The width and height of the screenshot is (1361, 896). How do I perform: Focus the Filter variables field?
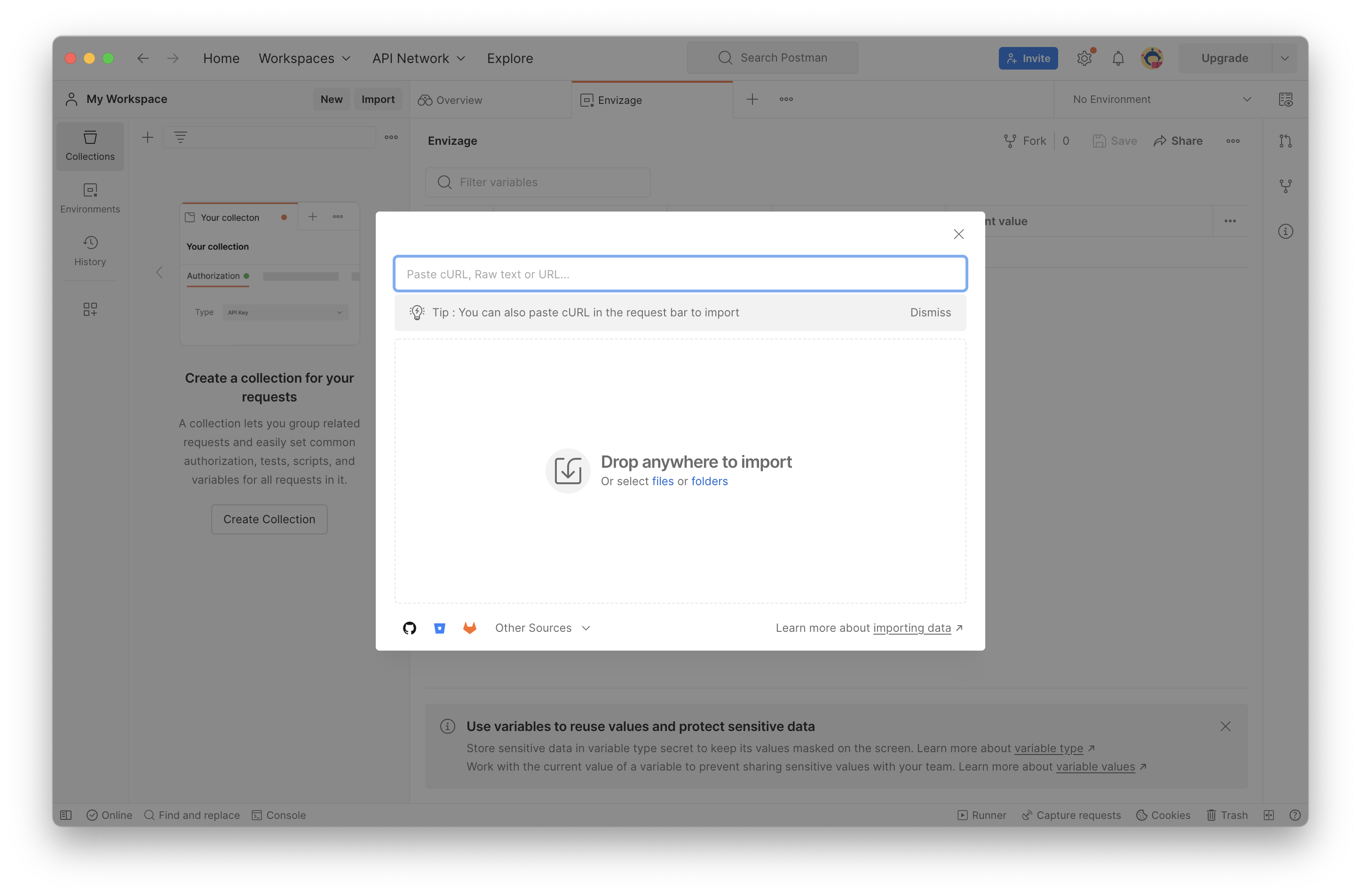click(538, 182)
